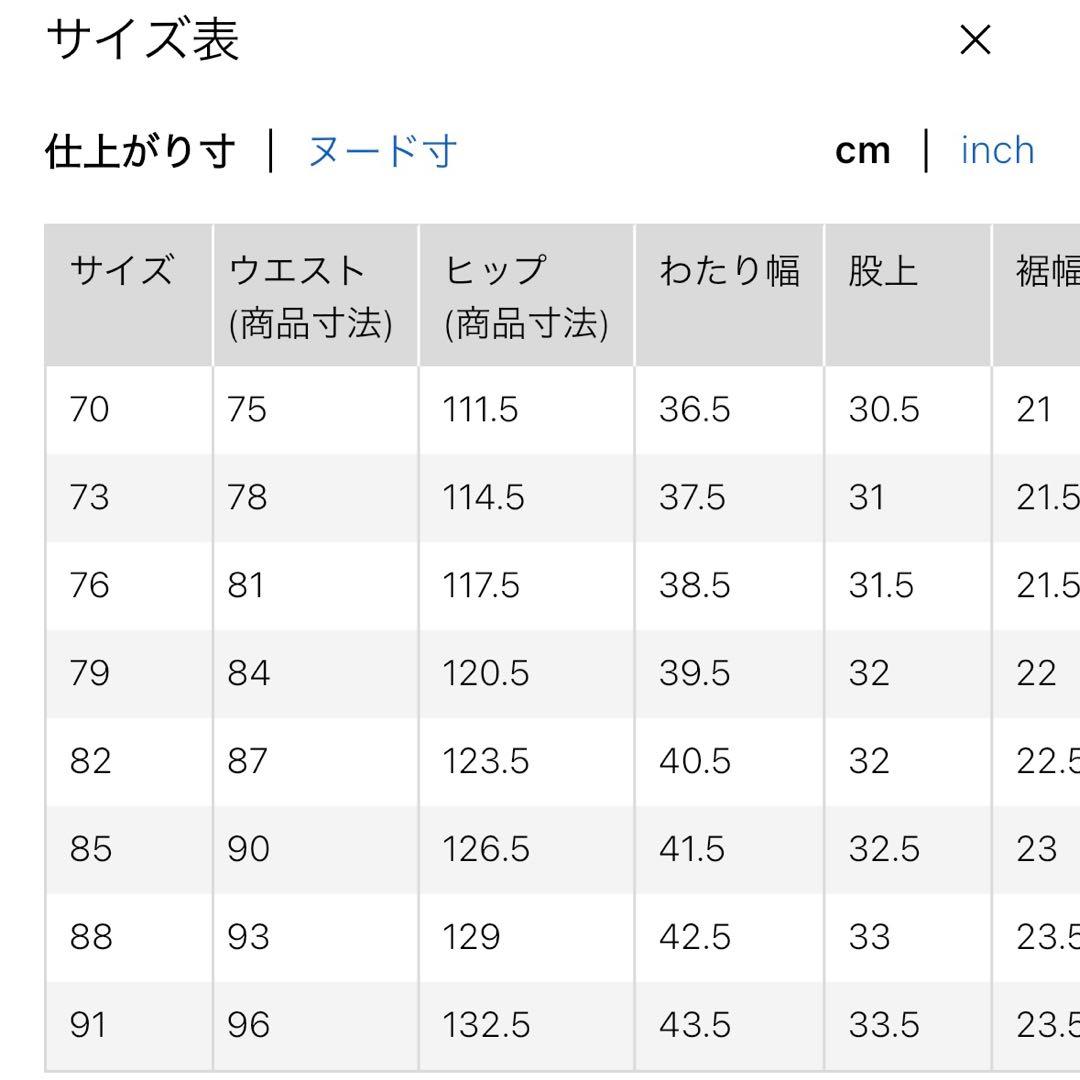Select the size 85 row label
This screenshot has width=1080, height=1080.
[90, 849]
